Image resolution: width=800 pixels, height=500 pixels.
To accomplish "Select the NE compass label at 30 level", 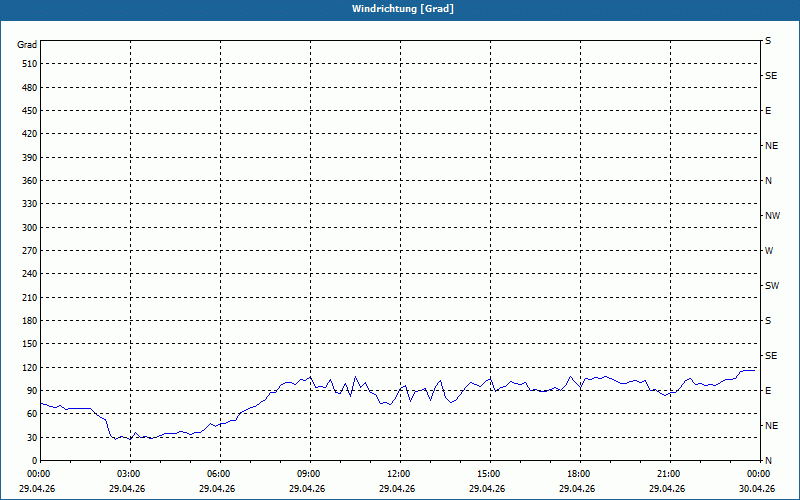I will pyautogui.click(x=771, y=426).
